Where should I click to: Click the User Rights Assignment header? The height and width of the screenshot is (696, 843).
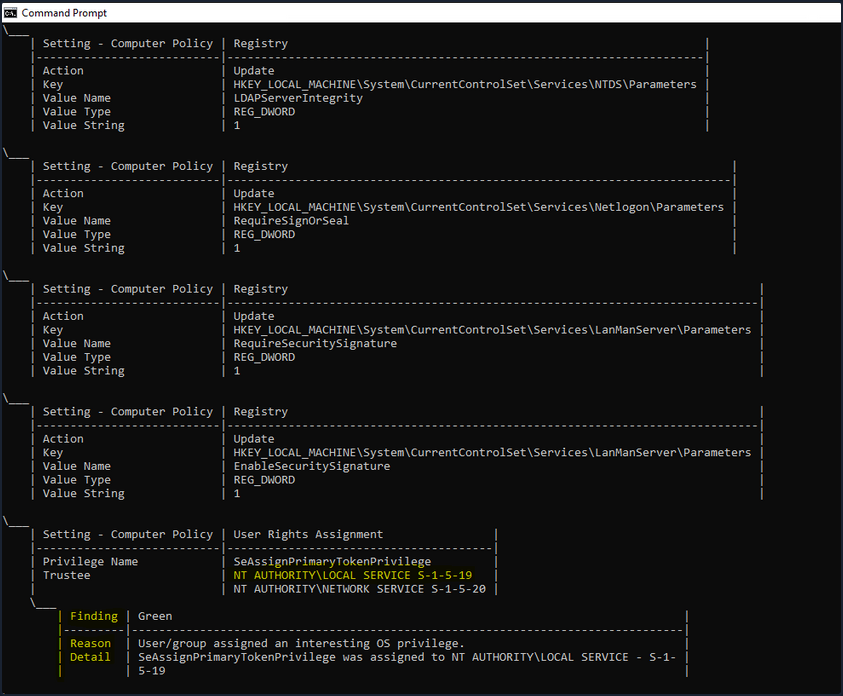308,534
